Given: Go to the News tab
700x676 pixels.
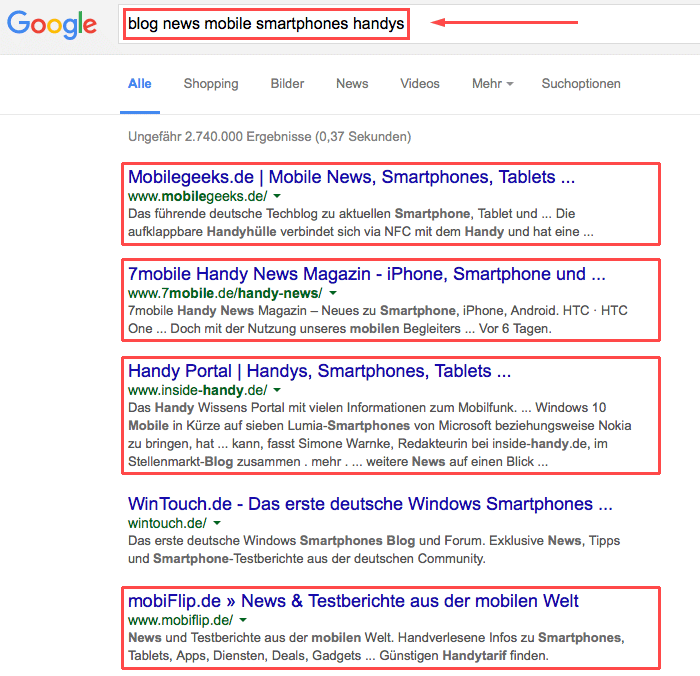Looking at the screenshot, I should [352, 83].
